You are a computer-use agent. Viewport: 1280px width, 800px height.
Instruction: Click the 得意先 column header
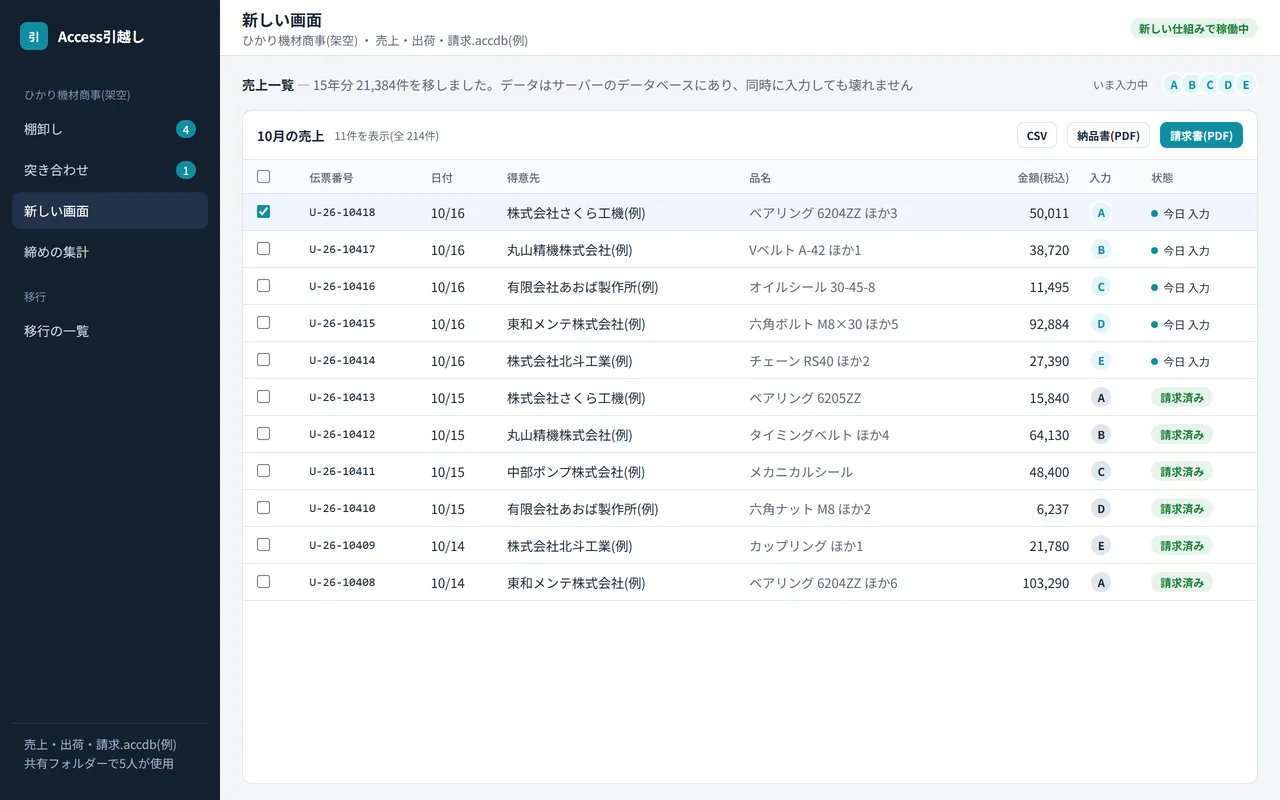coord(523,178)
